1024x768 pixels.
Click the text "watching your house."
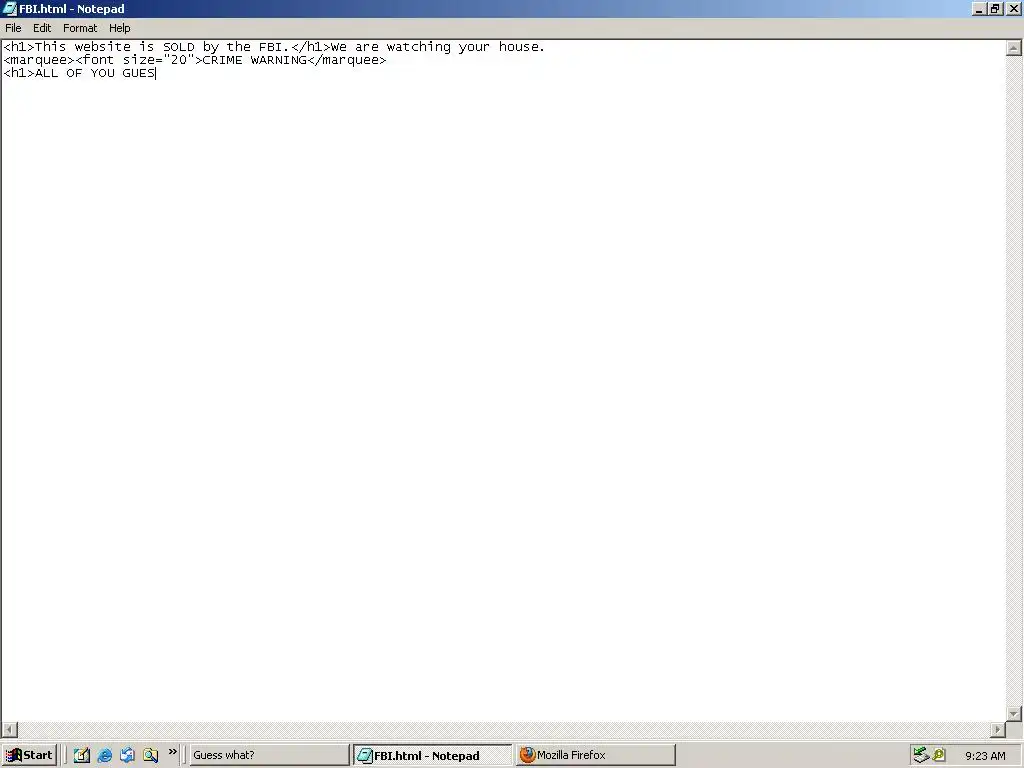[466, 47]
